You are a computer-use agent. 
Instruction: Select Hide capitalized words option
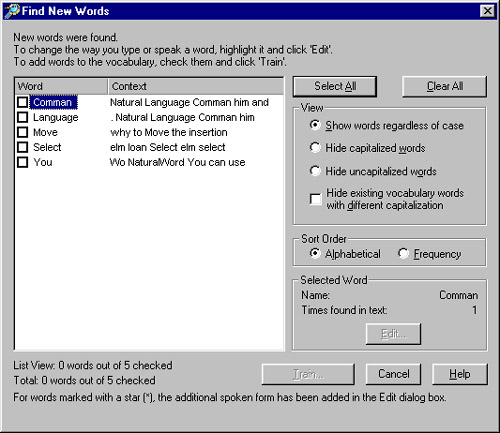[315, 148]
